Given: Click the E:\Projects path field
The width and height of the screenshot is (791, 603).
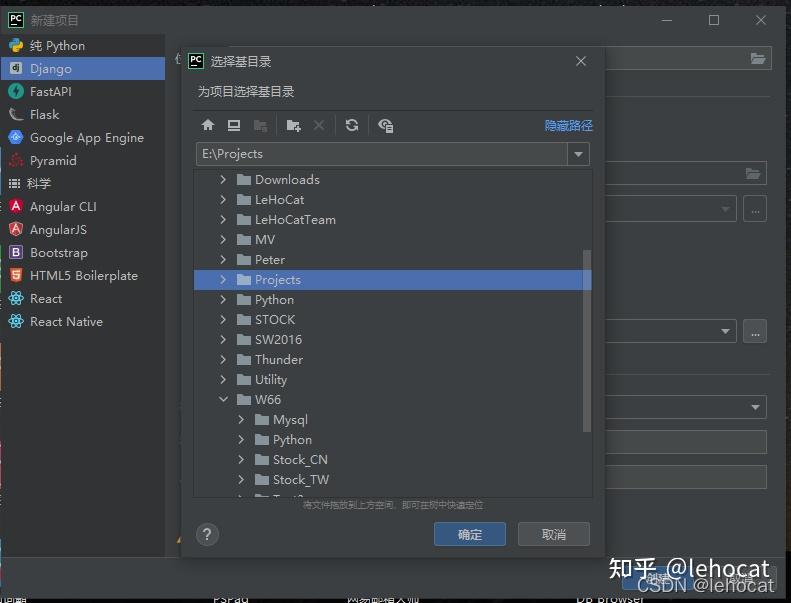Looking at the screenshot, I should click(x=382, y=154).
